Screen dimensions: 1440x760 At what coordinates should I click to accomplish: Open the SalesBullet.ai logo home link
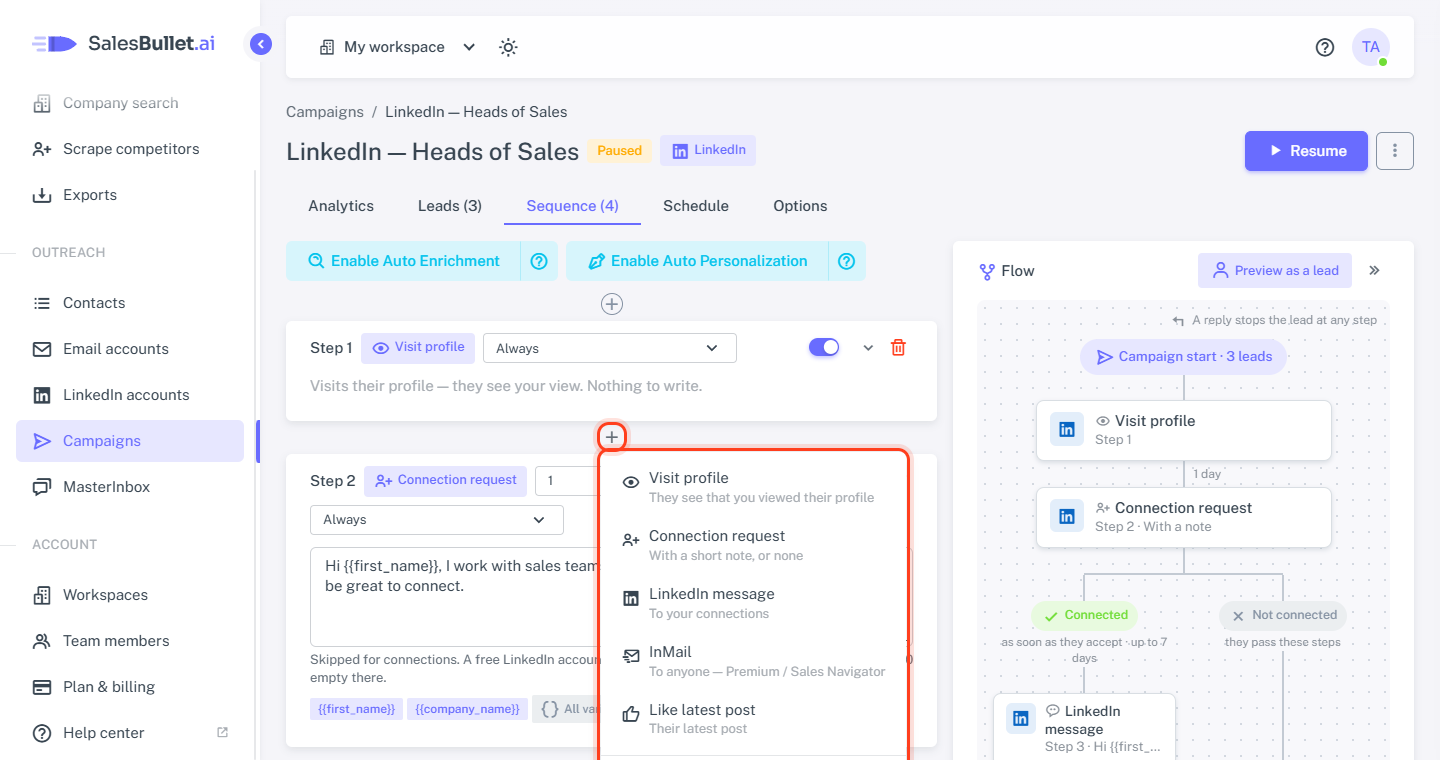(123, 43)
